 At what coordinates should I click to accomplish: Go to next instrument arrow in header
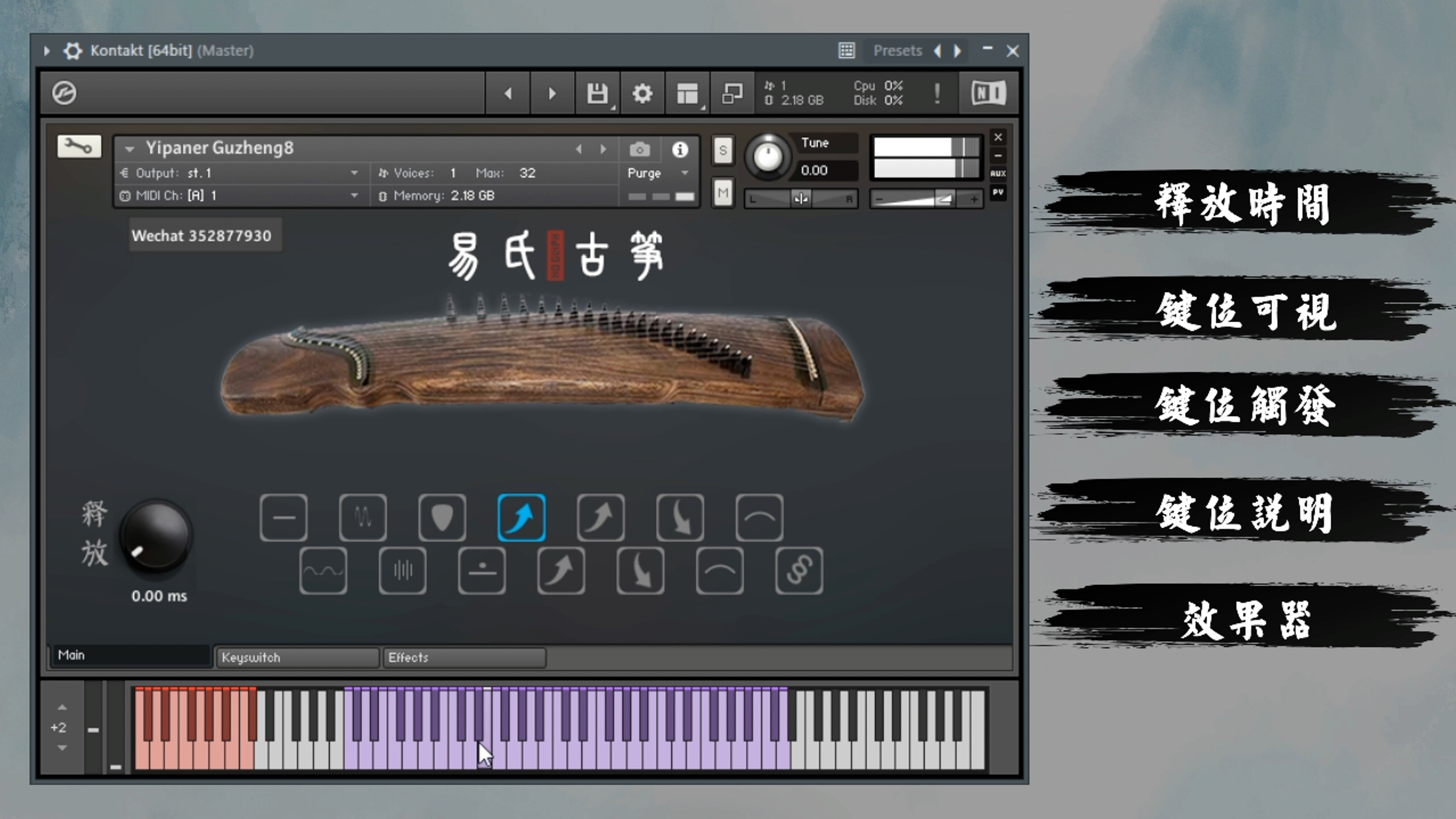[603, 149]
